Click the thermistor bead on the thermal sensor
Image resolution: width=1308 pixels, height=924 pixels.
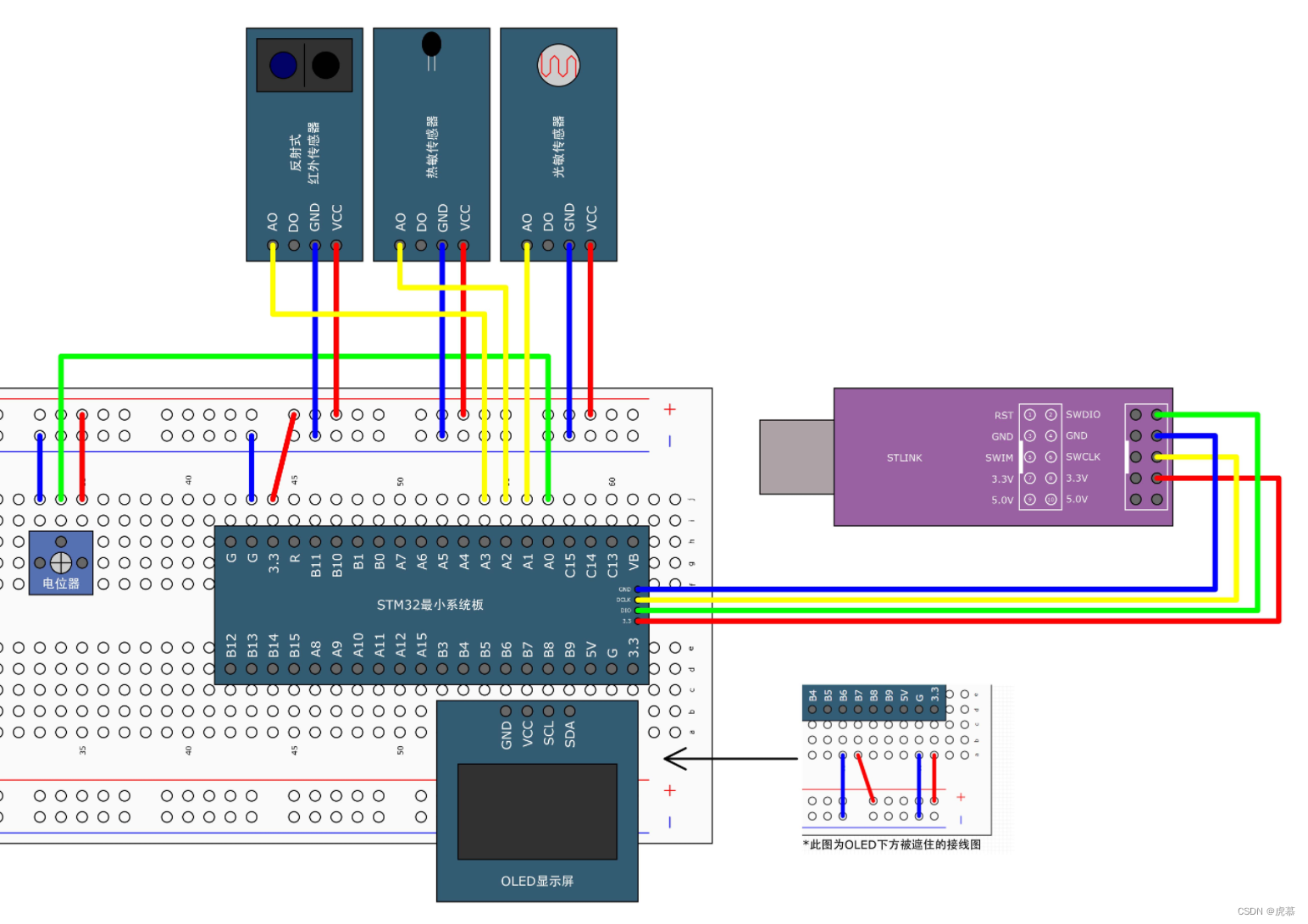click(x=431, y=43)
